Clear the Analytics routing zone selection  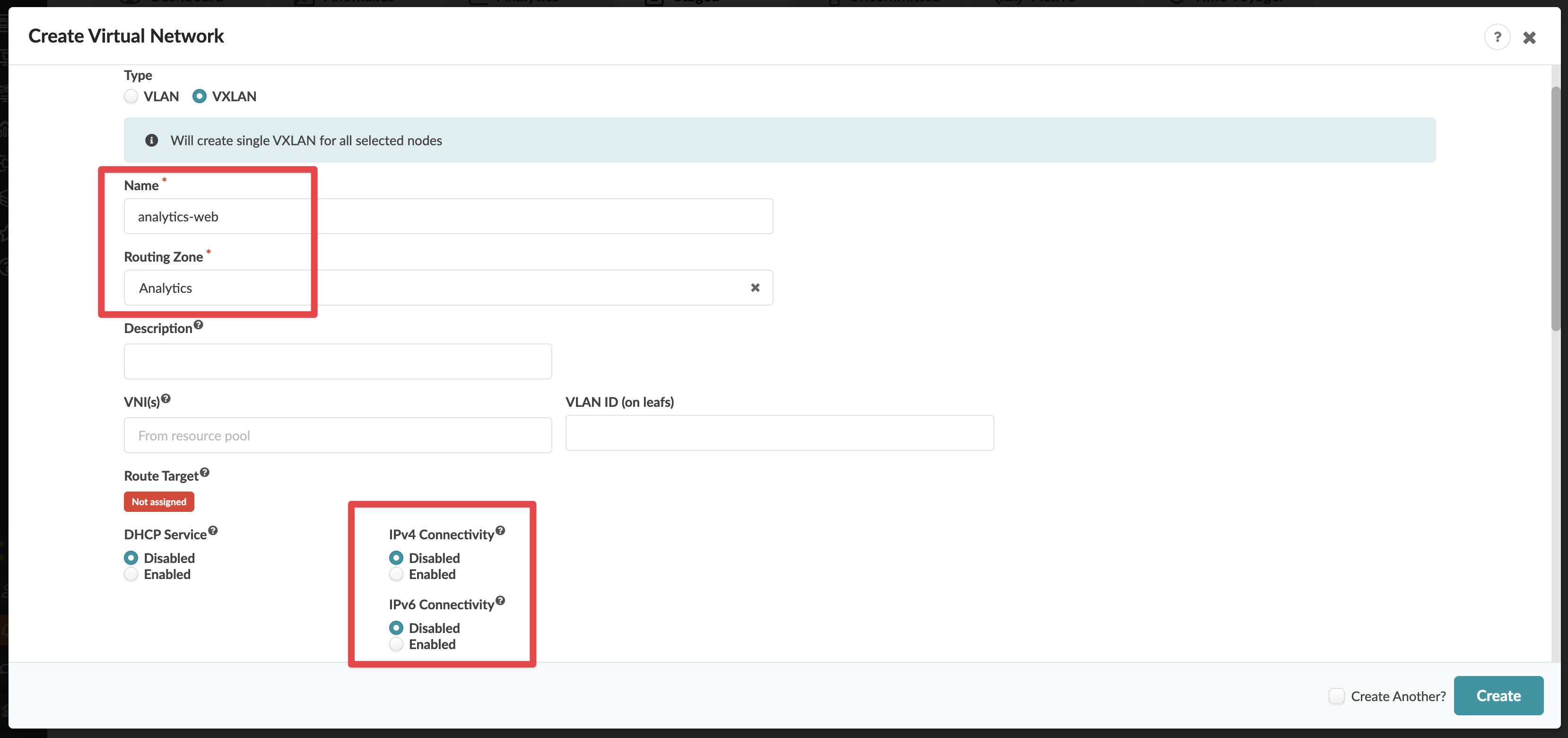tap(755, 288)
